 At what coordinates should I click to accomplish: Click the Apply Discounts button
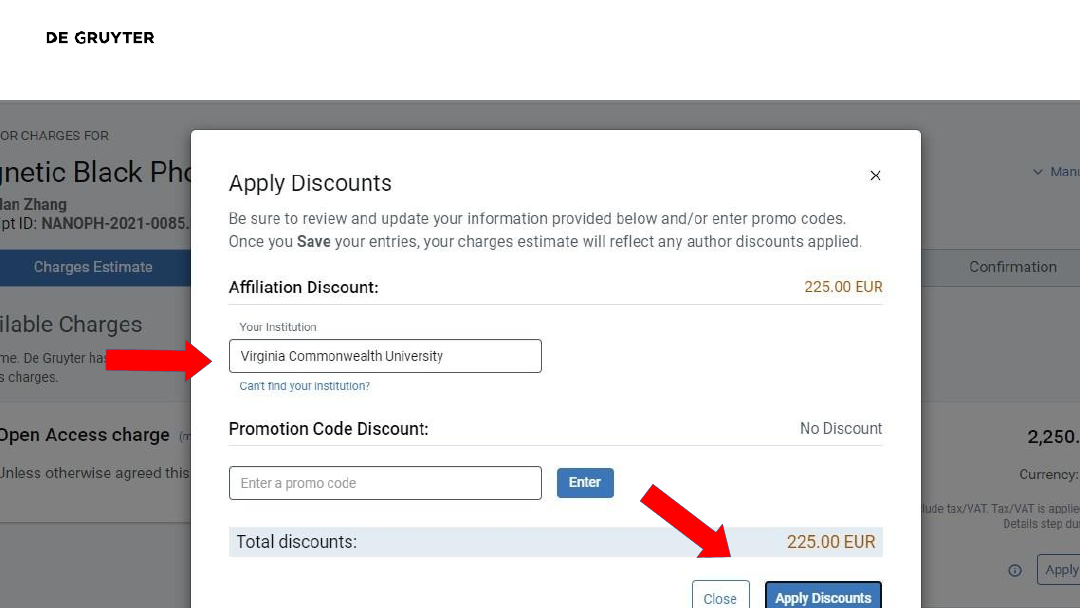[x=823, y=597]
